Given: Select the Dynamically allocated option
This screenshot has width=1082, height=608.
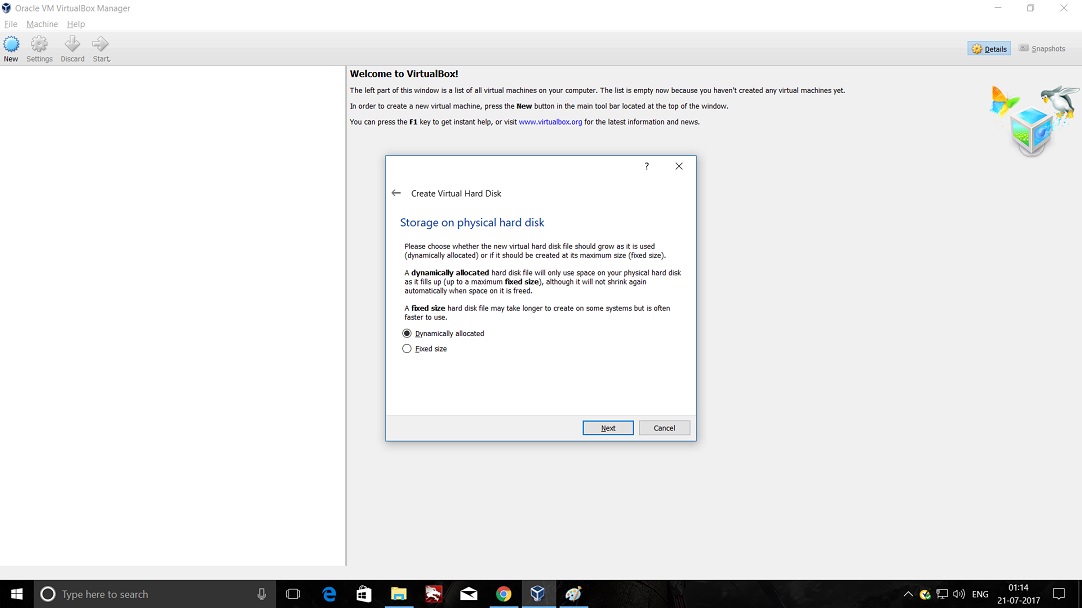Looking at the screenshot, I should (x=407, y=334).
